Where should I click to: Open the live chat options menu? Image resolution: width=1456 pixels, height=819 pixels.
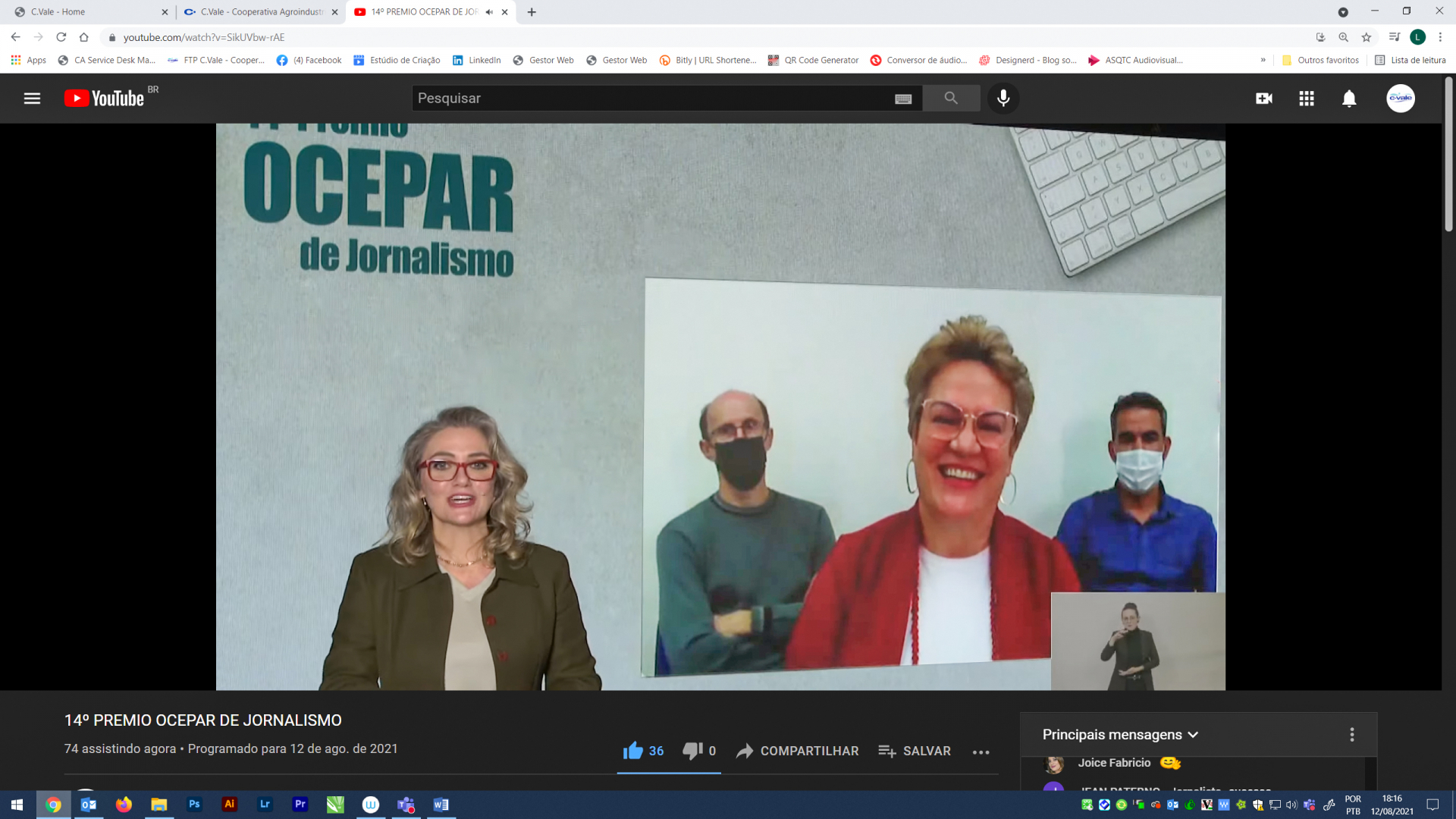[x=1352, y=735]
